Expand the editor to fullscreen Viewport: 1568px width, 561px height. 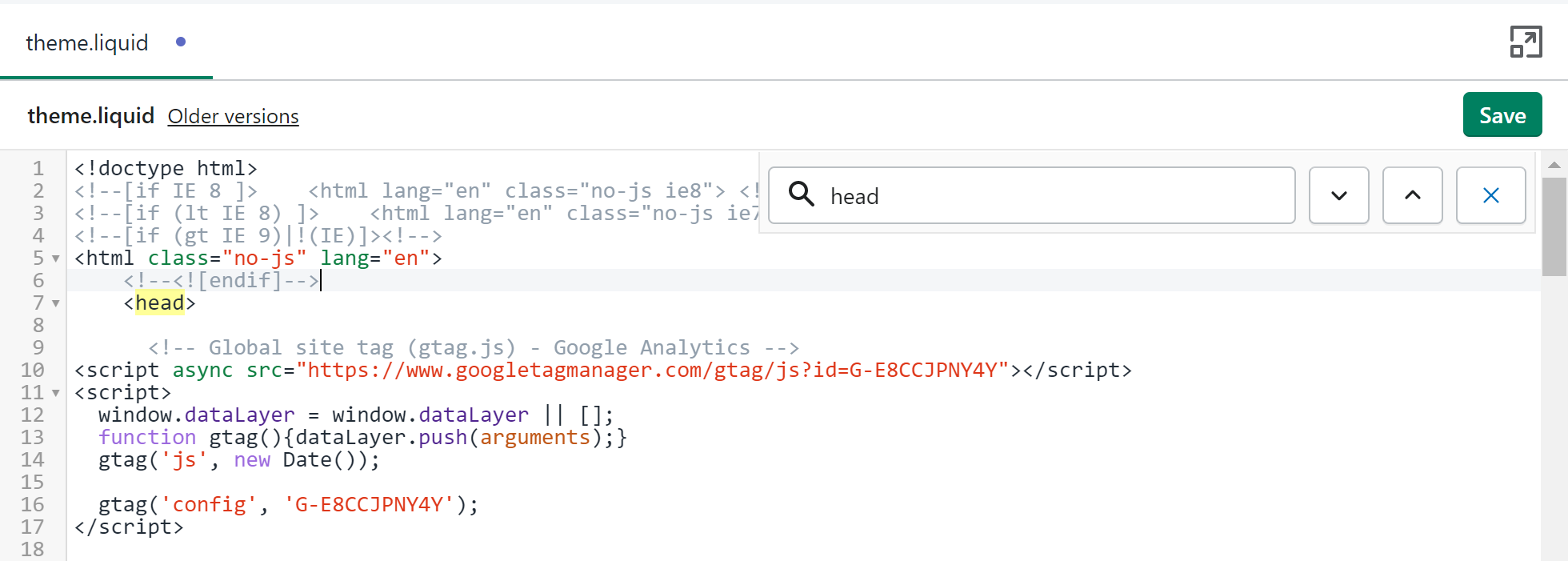(1525, 42)
